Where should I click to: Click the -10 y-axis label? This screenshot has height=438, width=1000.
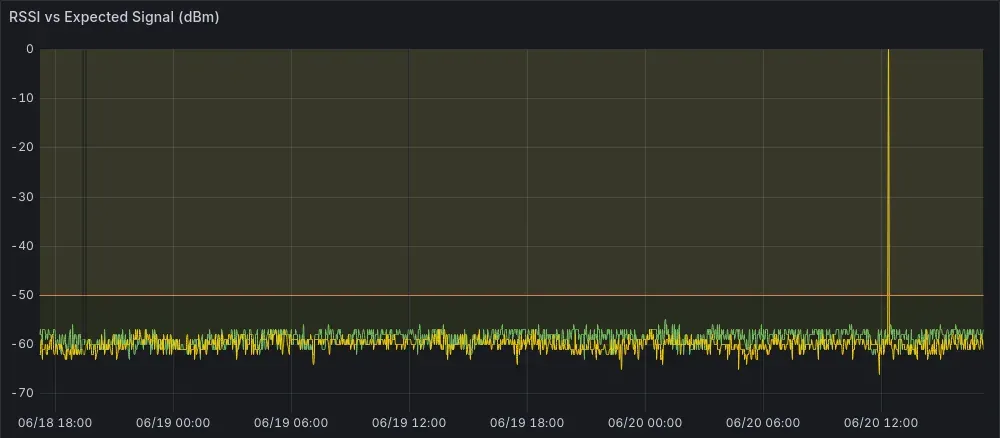click(23, 98)
